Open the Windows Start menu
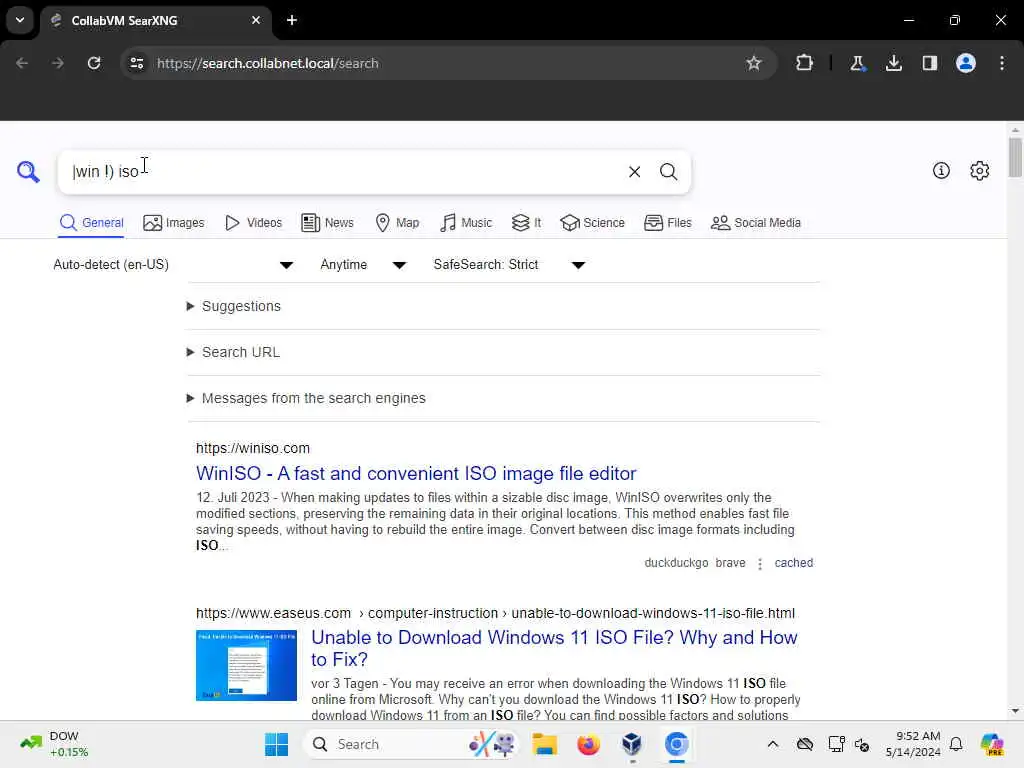This screenshot has height=768, width=1024. (276, 744)
